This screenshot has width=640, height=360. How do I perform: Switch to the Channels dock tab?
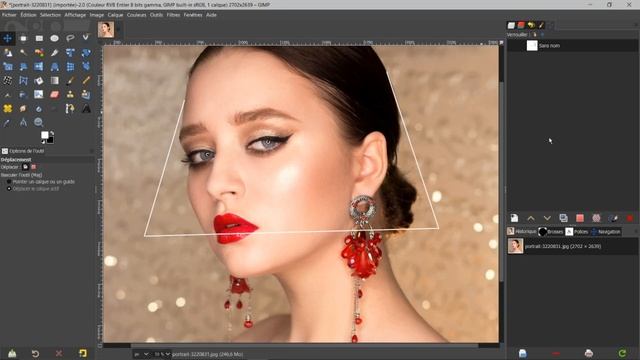coord(521,25)
